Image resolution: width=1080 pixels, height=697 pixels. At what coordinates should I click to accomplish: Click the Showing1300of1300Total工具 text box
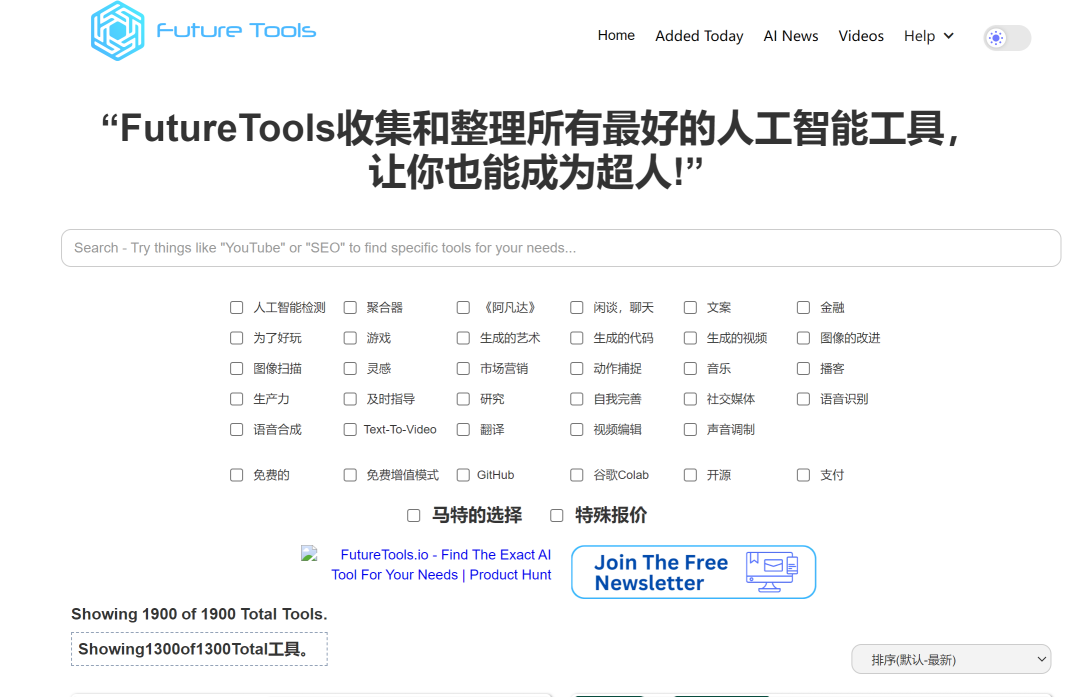199,649
